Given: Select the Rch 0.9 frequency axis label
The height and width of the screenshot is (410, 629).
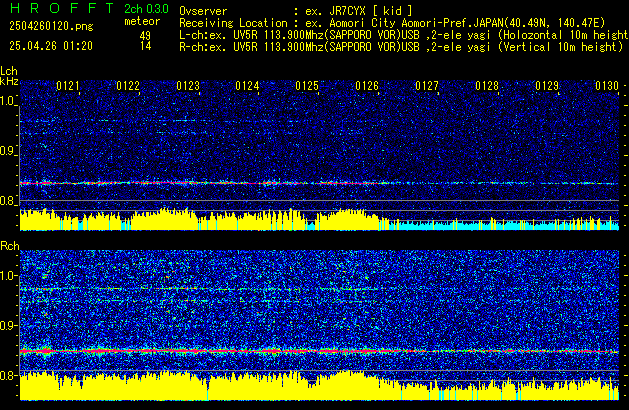Looking at the screenshot, I should click(9, 325).
